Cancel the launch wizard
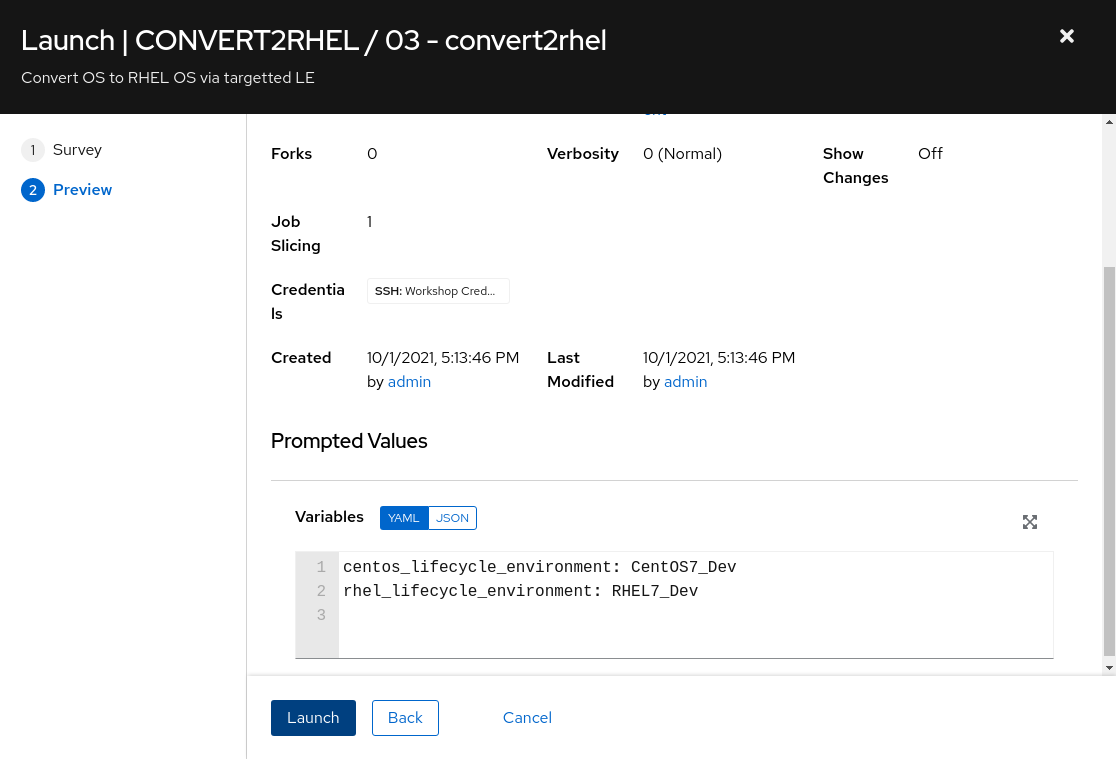Viewport: 1116px width, 759px height. tap(527, 718)
